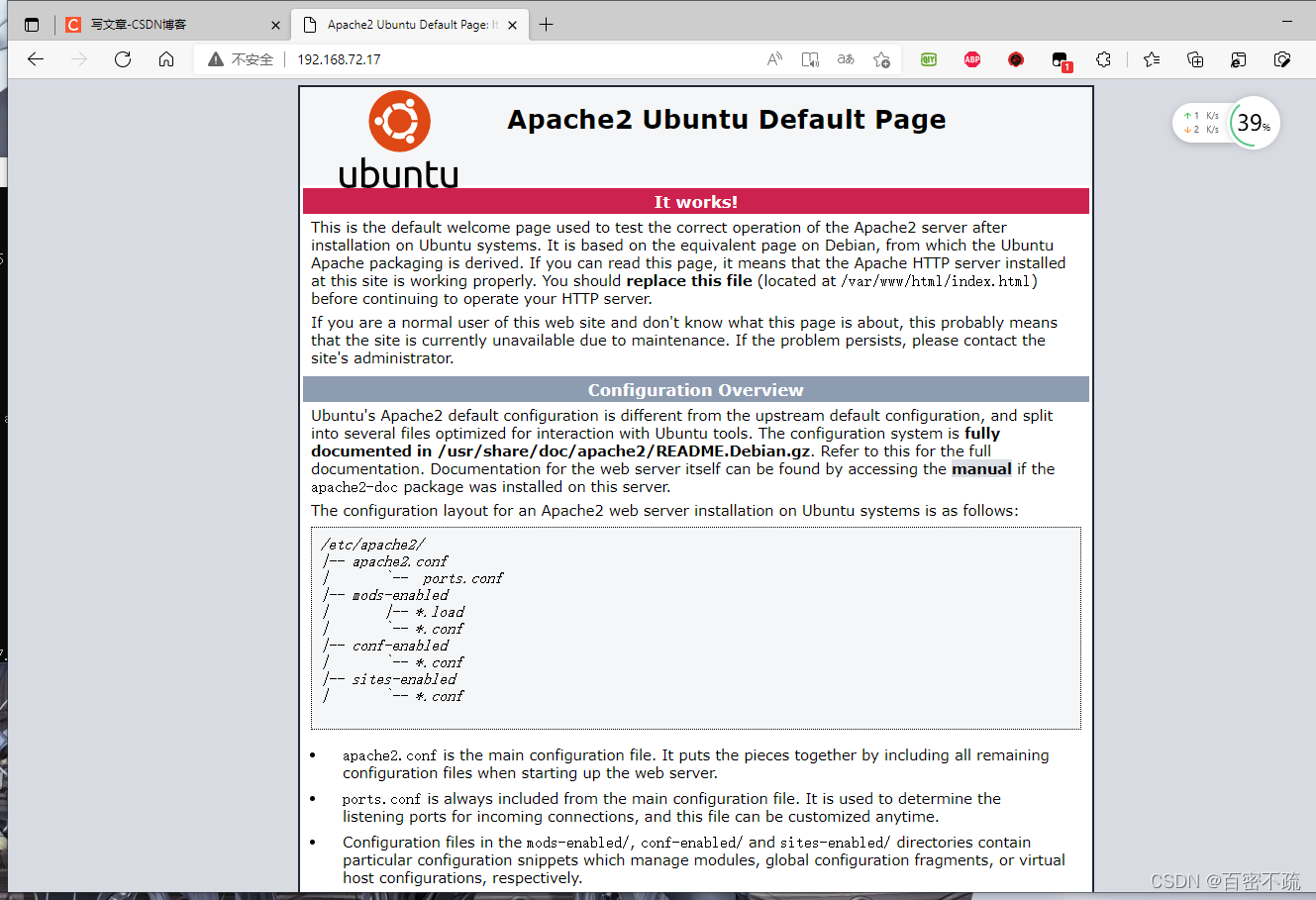Image resolution: width=1316 pixels, height=900 pixels.
Task: Focus the address bar showing 192.168.72.17
Action: pos(339,59)
